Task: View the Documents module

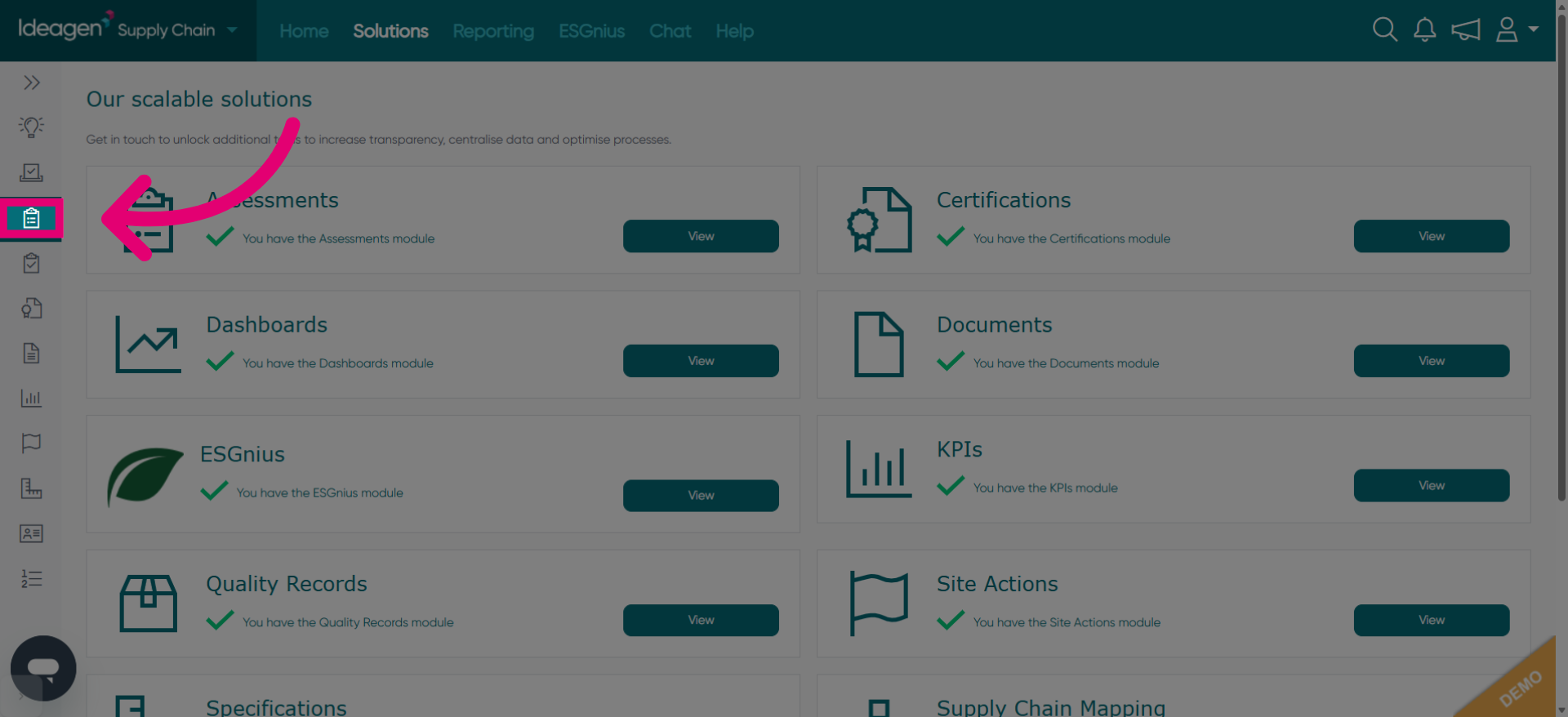Action: [x=1431, y=361]
